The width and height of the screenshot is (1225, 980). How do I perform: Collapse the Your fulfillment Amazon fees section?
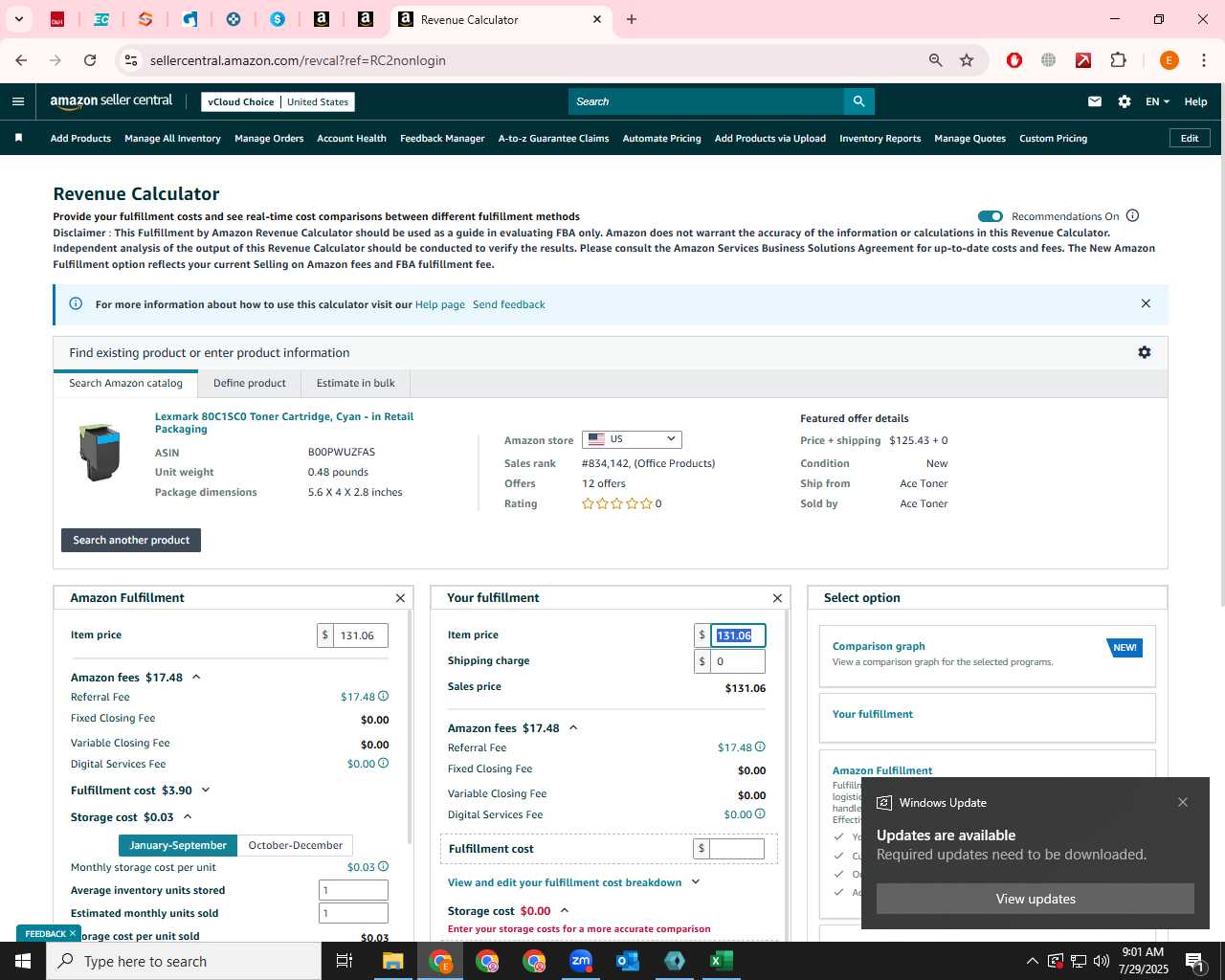pos(573,727)
